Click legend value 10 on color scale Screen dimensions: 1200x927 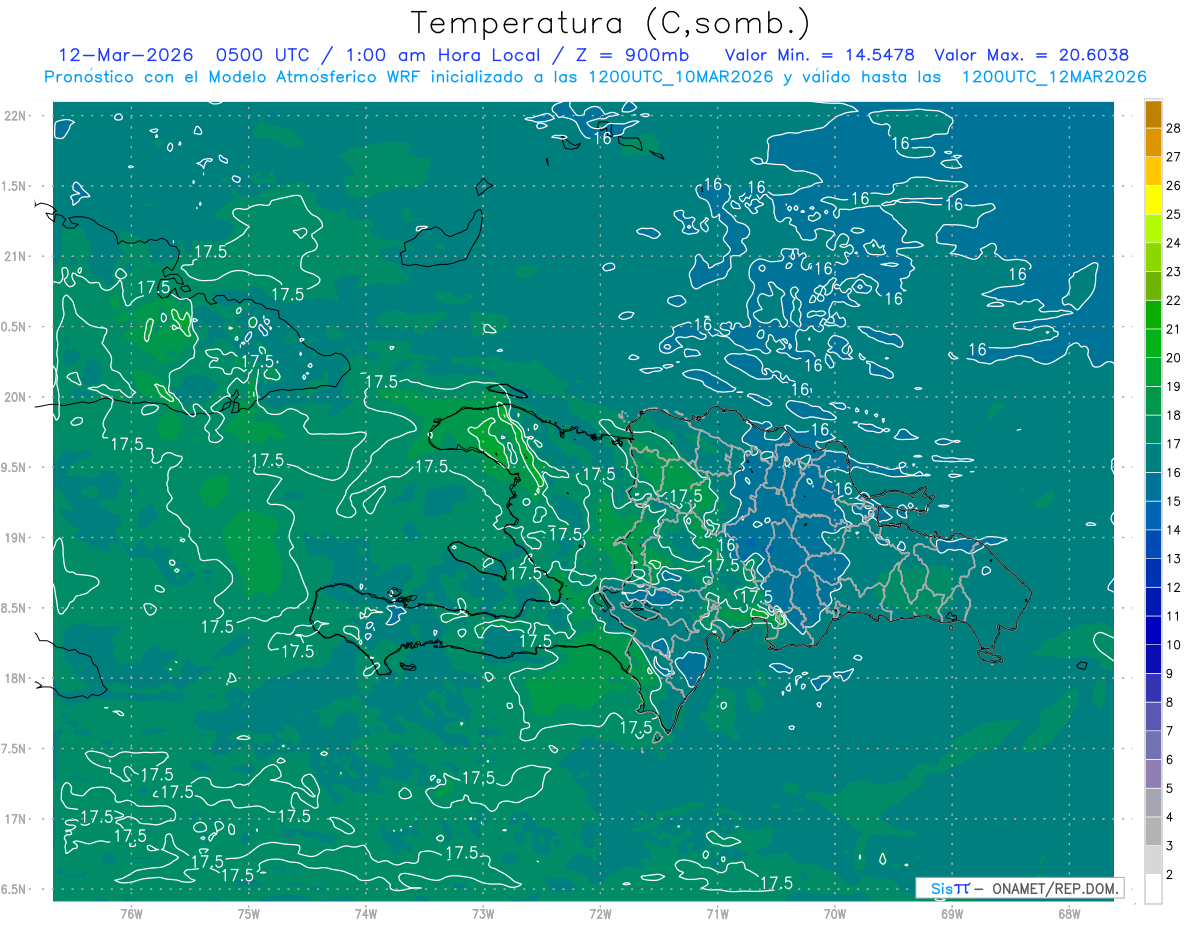point(1174,645)
